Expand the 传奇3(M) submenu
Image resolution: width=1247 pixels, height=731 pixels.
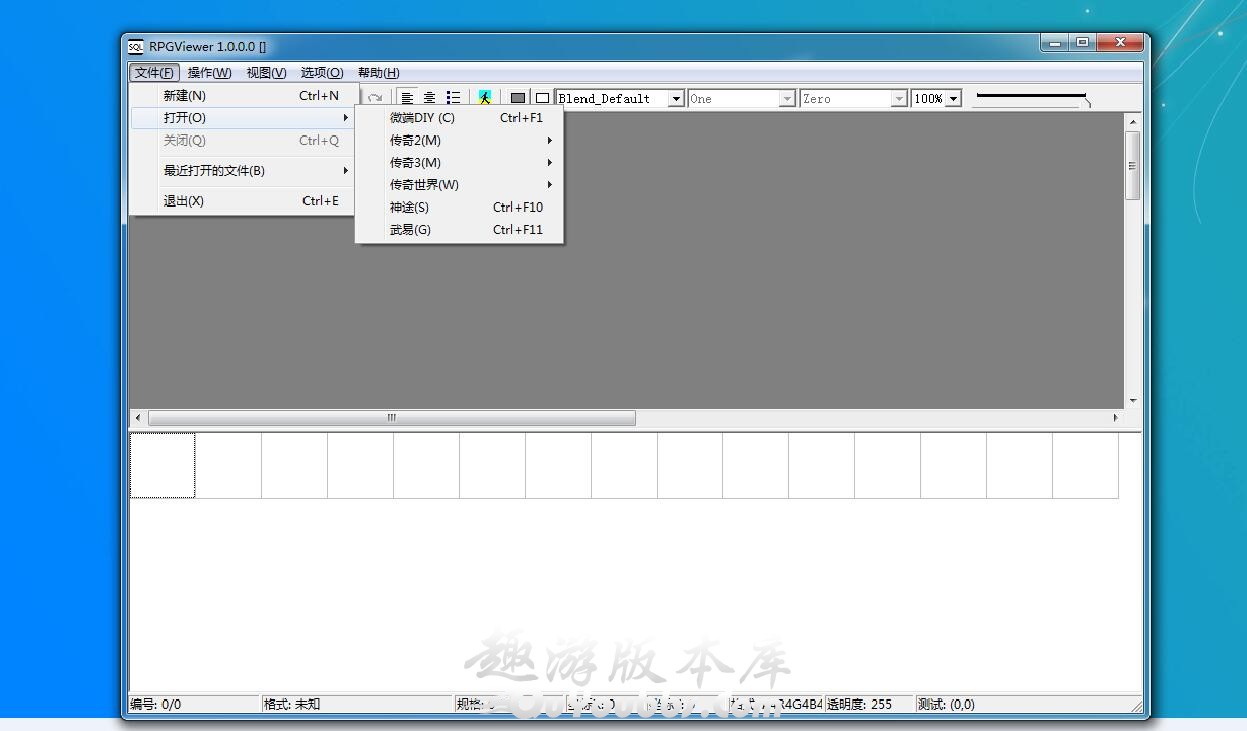(460, 163)
